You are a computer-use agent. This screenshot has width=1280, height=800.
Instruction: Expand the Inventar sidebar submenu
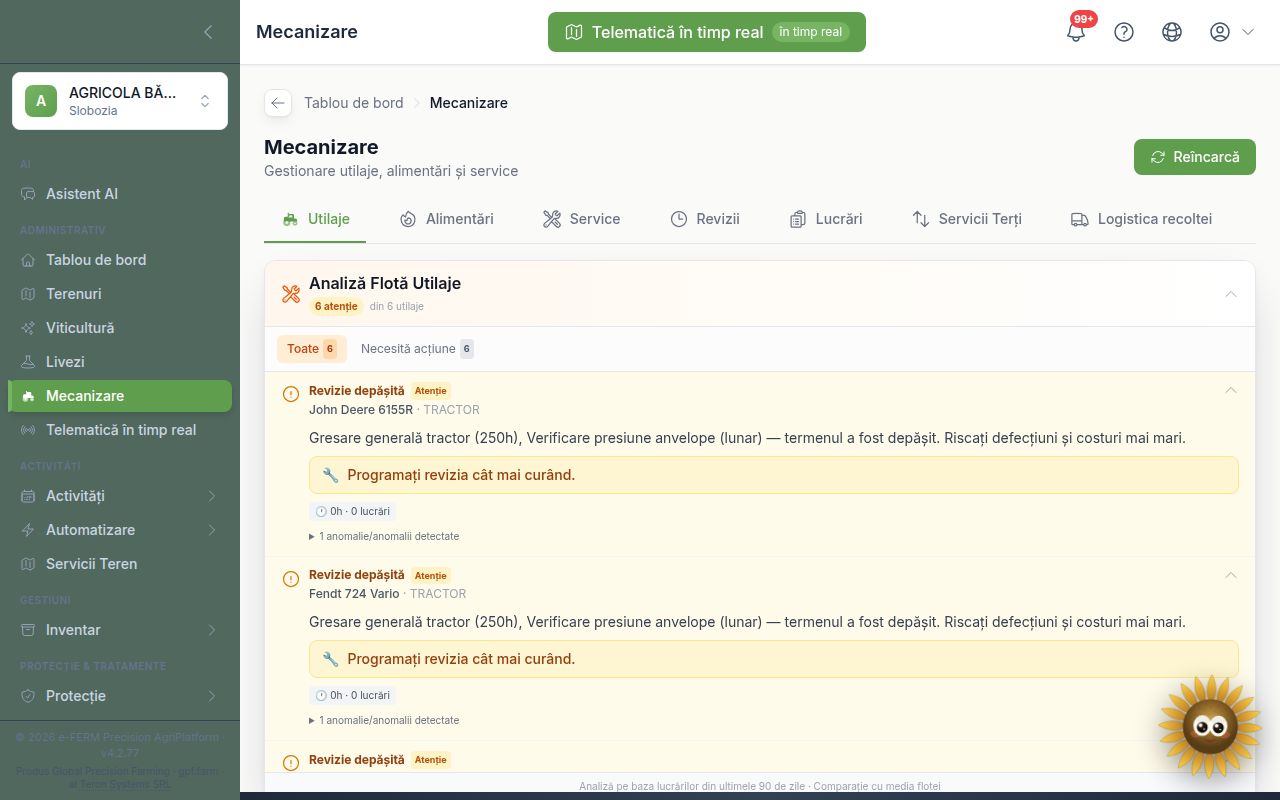(x=120, y=630)
